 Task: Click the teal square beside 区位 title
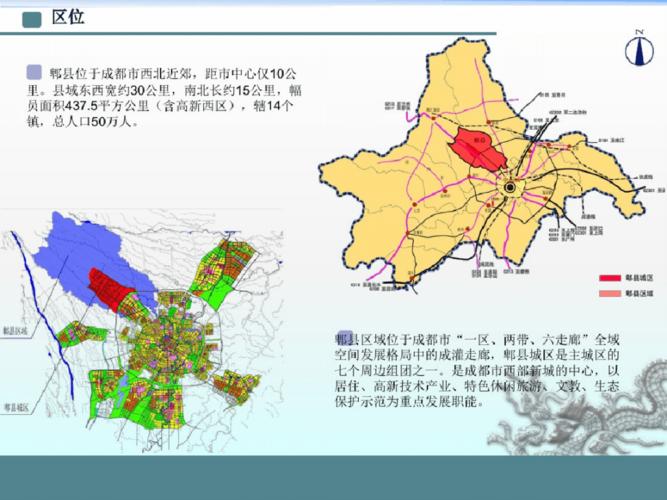(x=32, y=20)
